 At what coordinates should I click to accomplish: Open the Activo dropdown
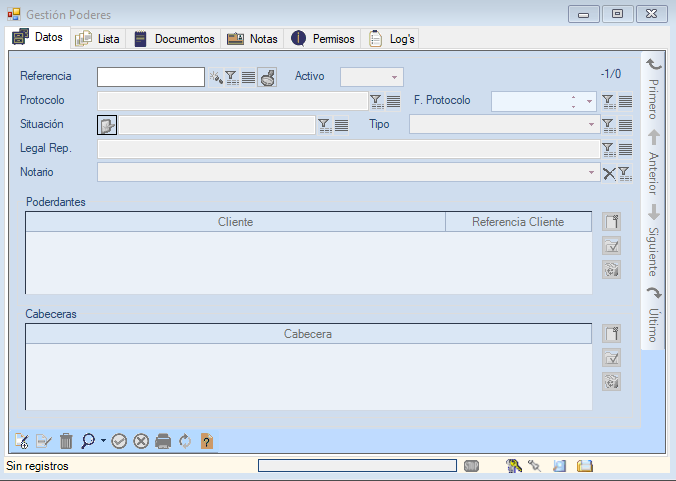click(394, 77)
